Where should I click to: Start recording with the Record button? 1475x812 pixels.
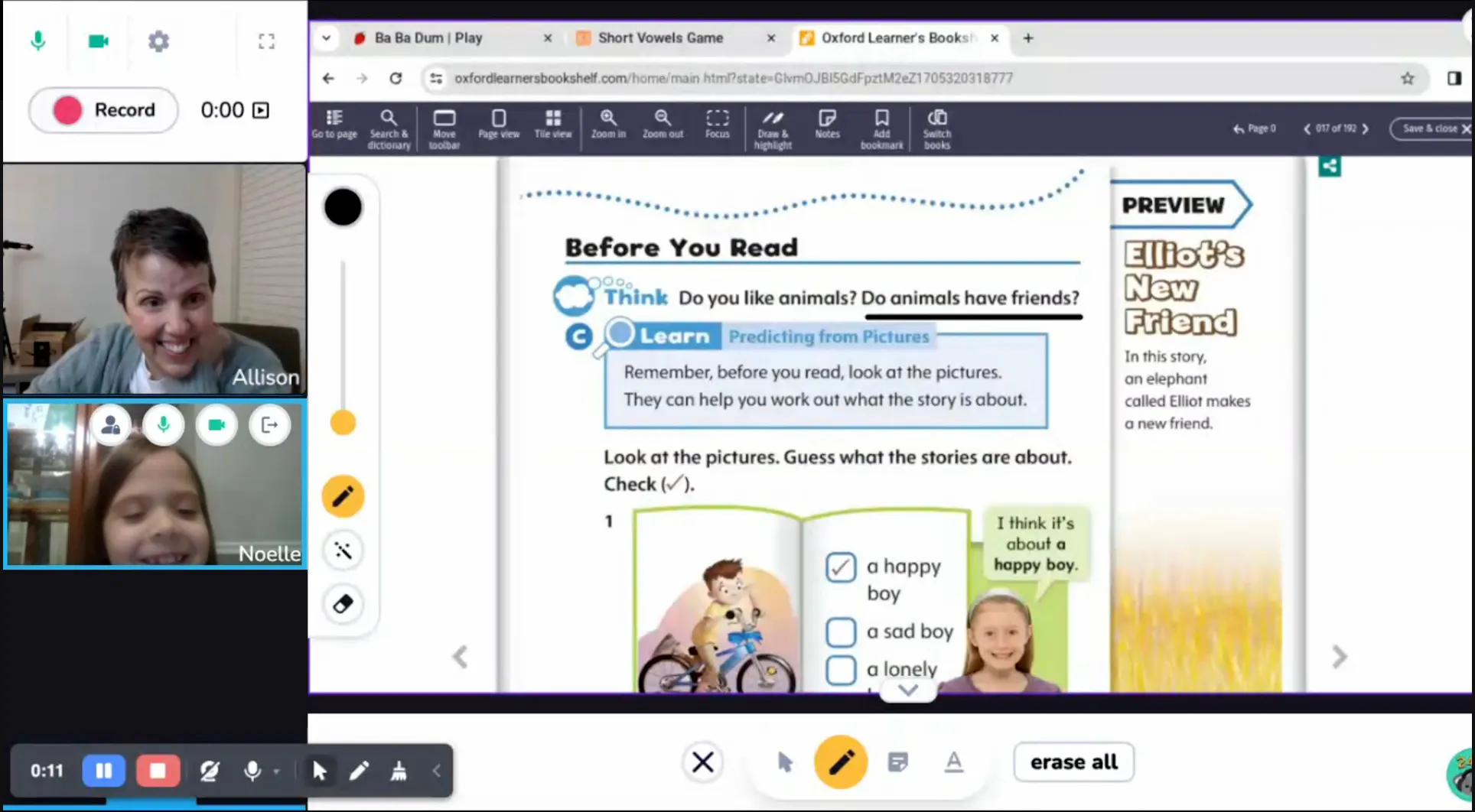tap(103, 110)
